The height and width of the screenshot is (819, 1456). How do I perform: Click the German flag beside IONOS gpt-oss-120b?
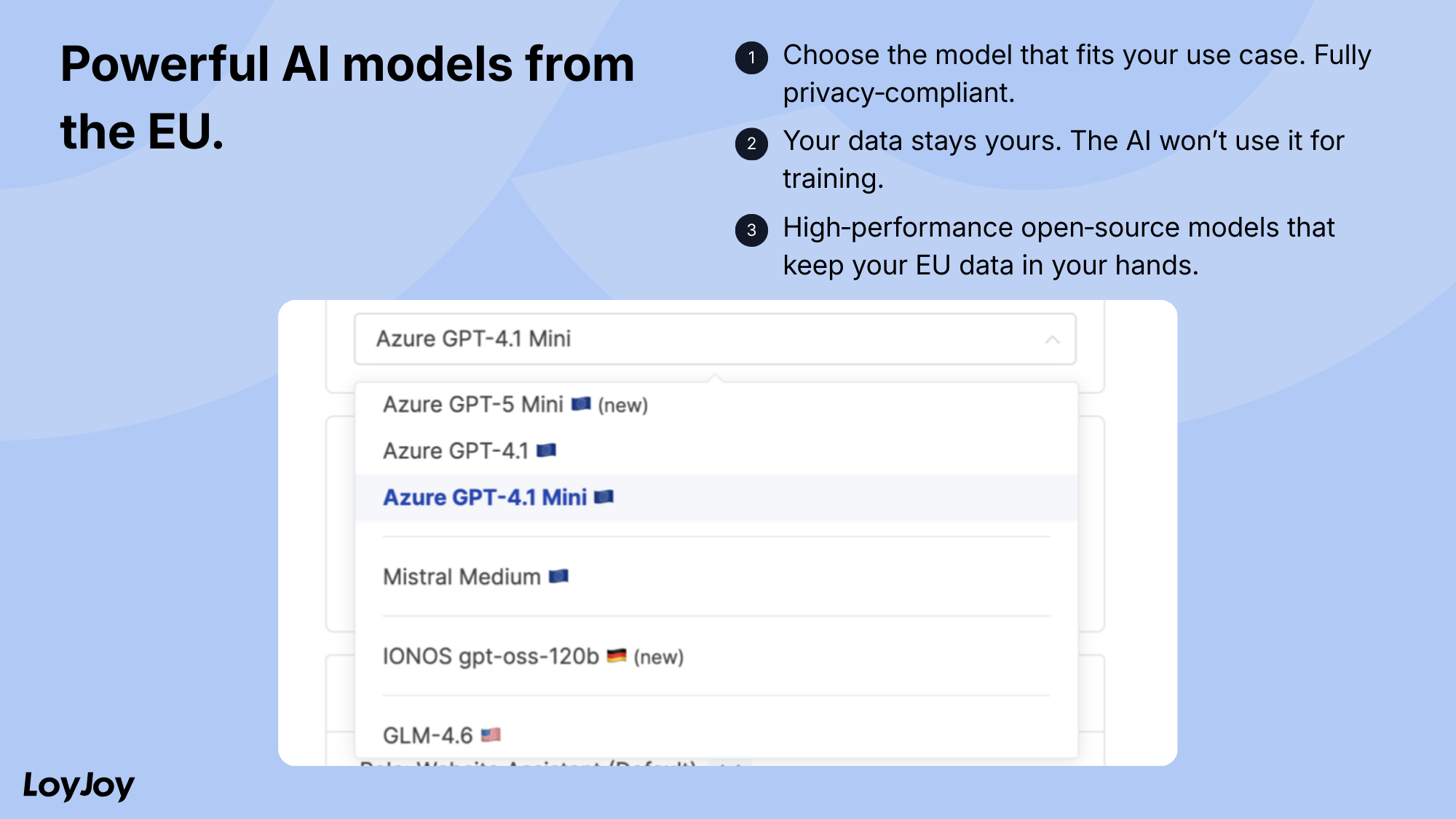(x=617, y=656)
